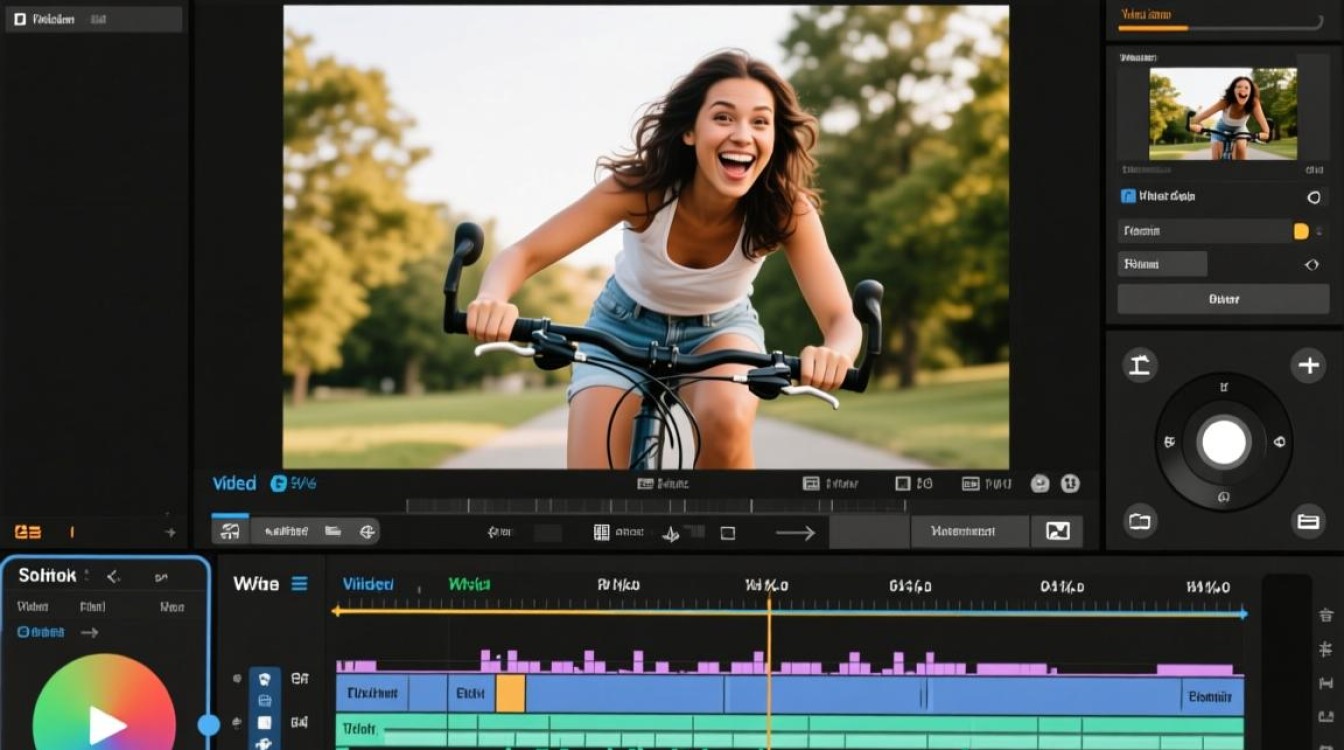Toggle the gray dot left of the green track header
Image resolution: width=1344 pixels, height=750 pixels.
click(237, 721)
